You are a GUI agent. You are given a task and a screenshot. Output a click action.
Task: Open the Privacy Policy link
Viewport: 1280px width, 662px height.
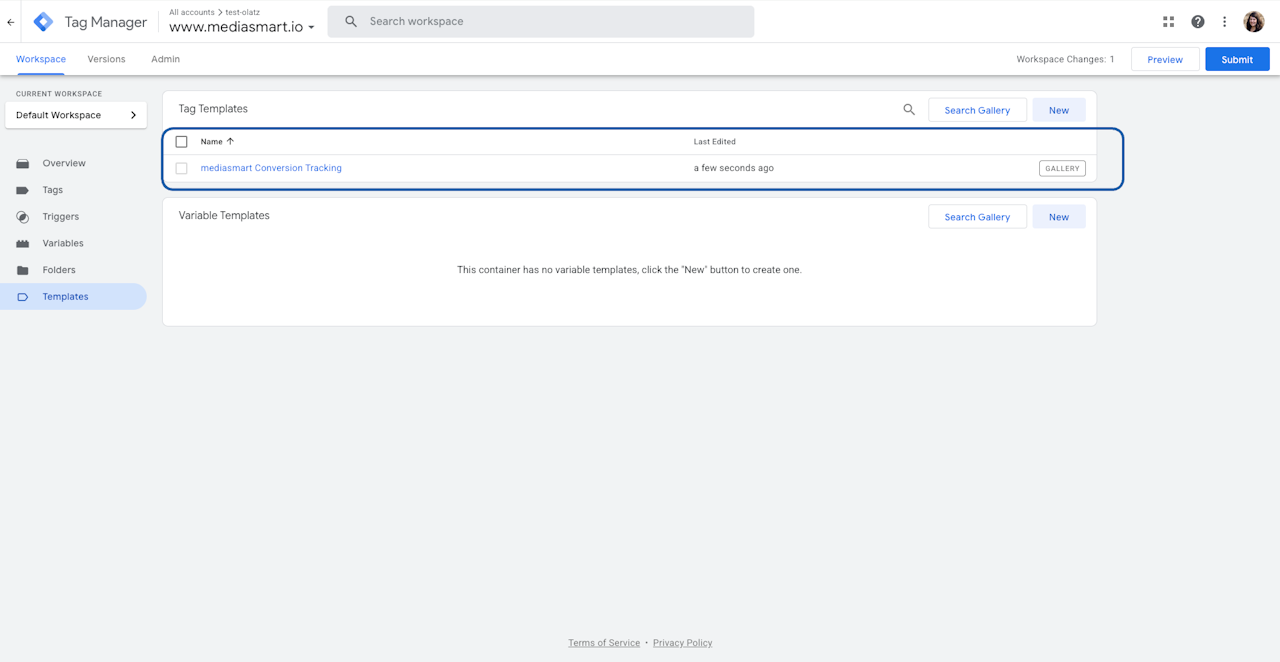click(x=683, y=643)
